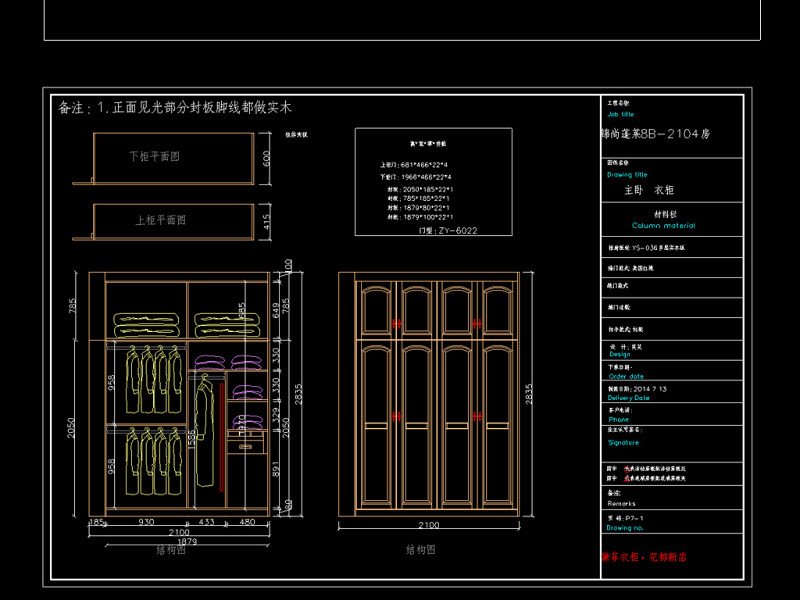Click the Order date label

[x=626, y=377]
